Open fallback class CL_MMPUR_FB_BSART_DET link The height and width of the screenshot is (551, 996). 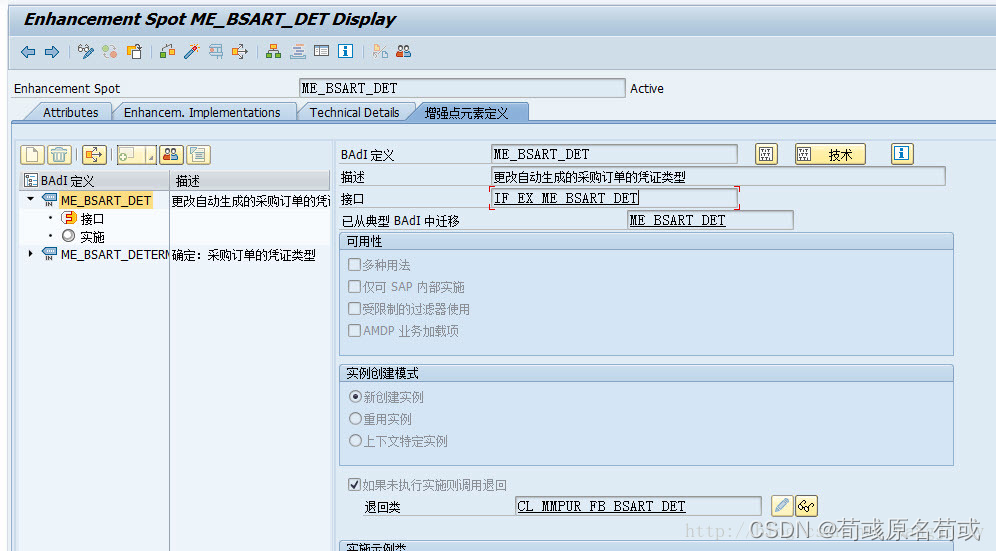tap(601, 506)
